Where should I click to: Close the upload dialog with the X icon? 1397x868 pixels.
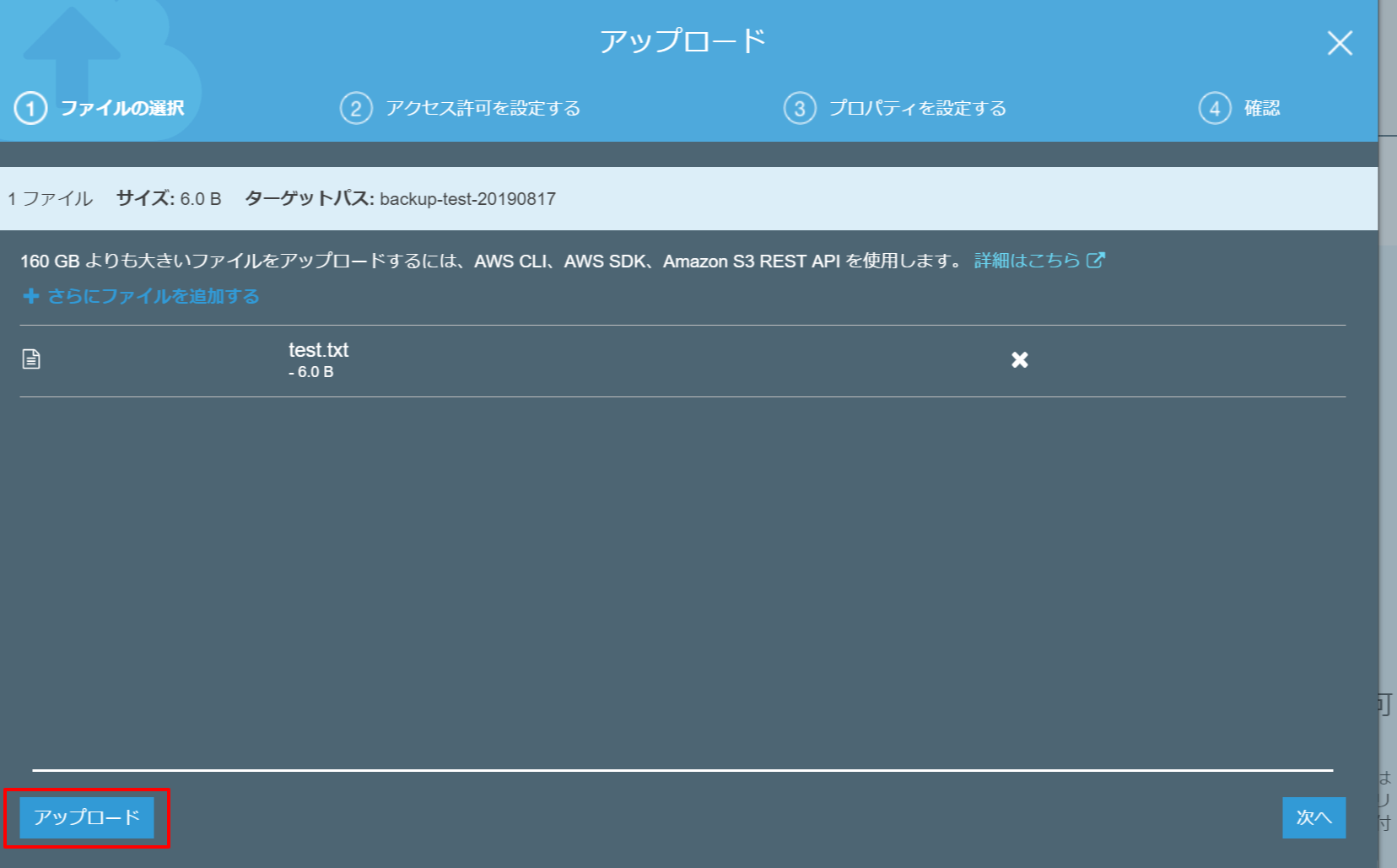click(1339, 43)
